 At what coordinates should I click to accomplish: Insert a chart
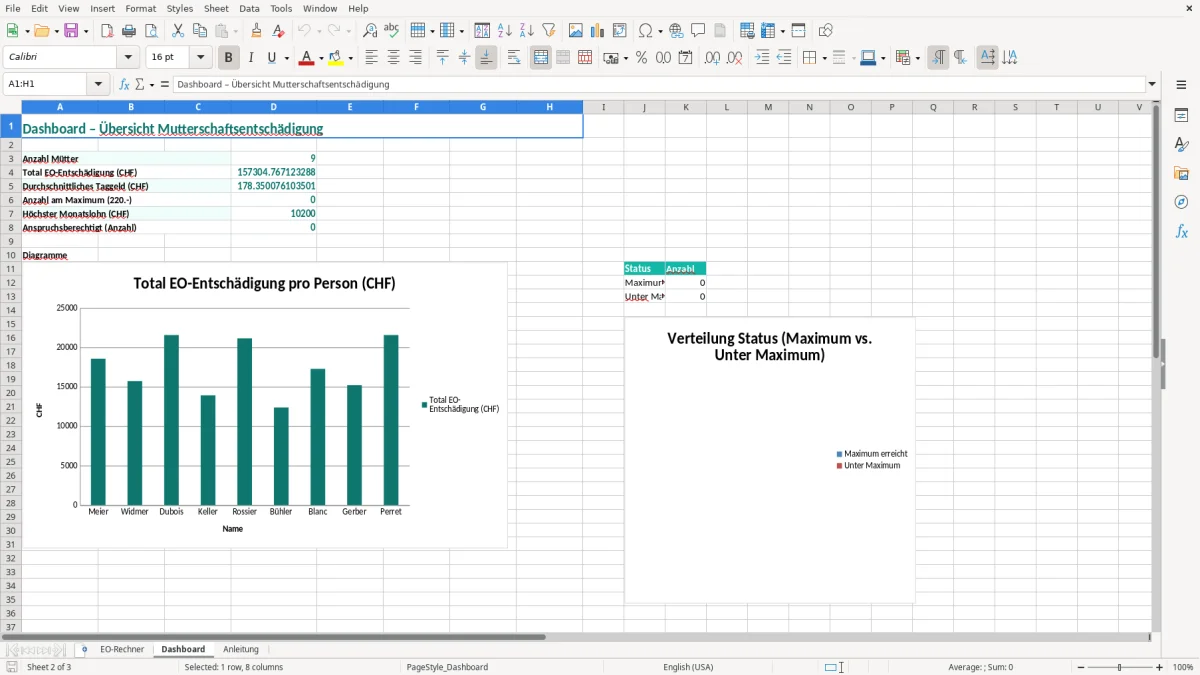(x=598, y=31)
